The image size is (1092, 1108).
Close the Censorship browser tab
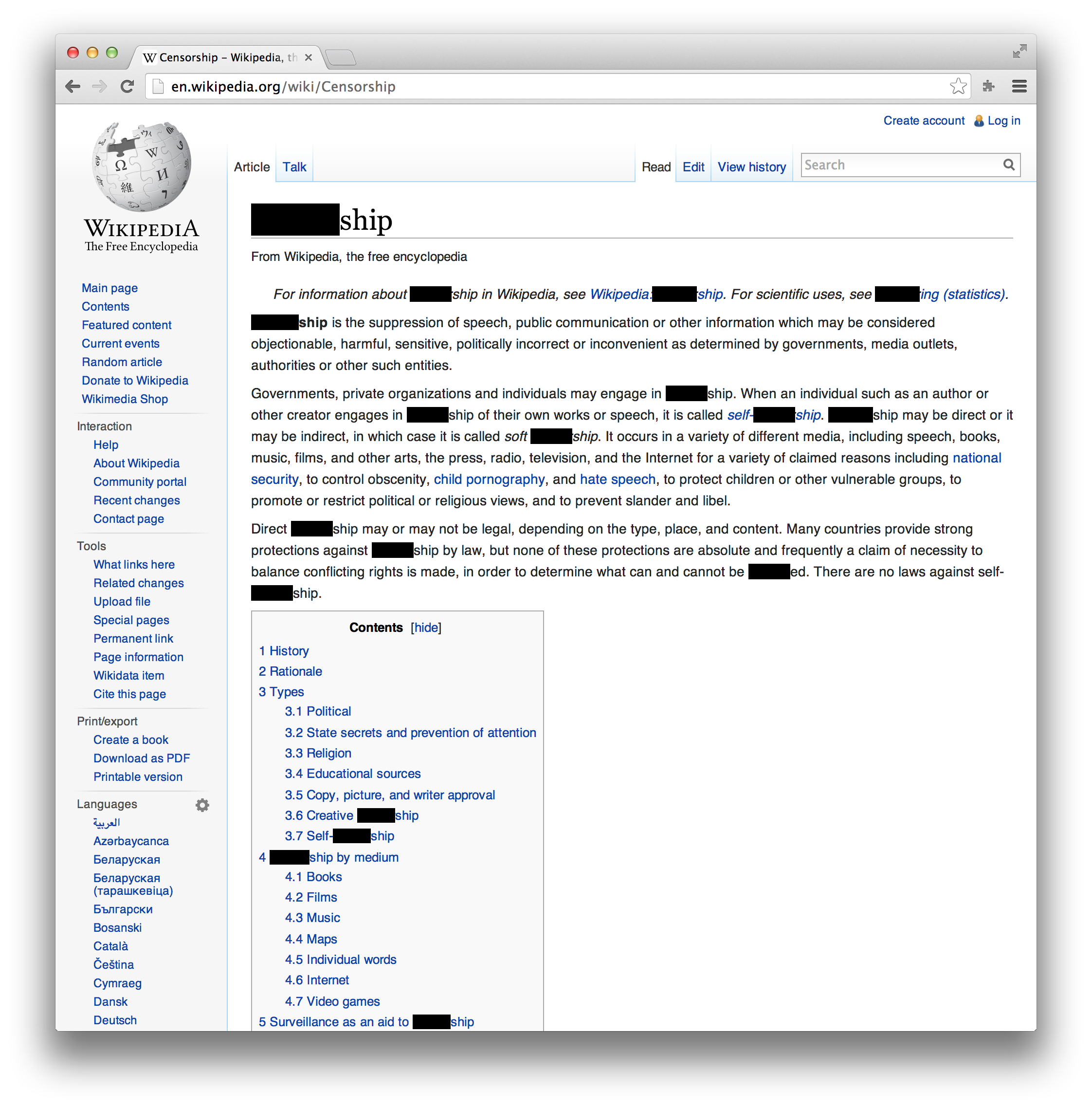(x=309, y=57)
